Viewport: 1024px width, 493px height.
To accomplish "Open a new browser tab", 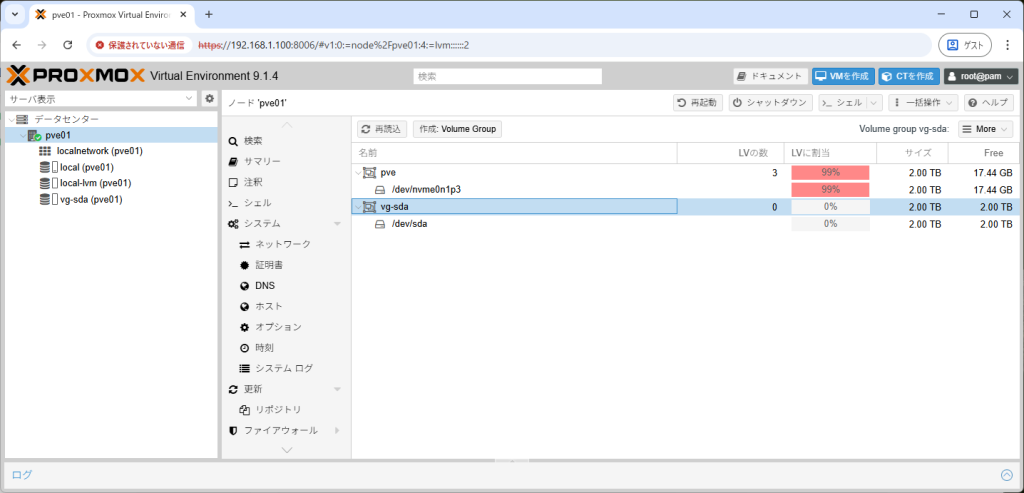I will pos(209,14).
